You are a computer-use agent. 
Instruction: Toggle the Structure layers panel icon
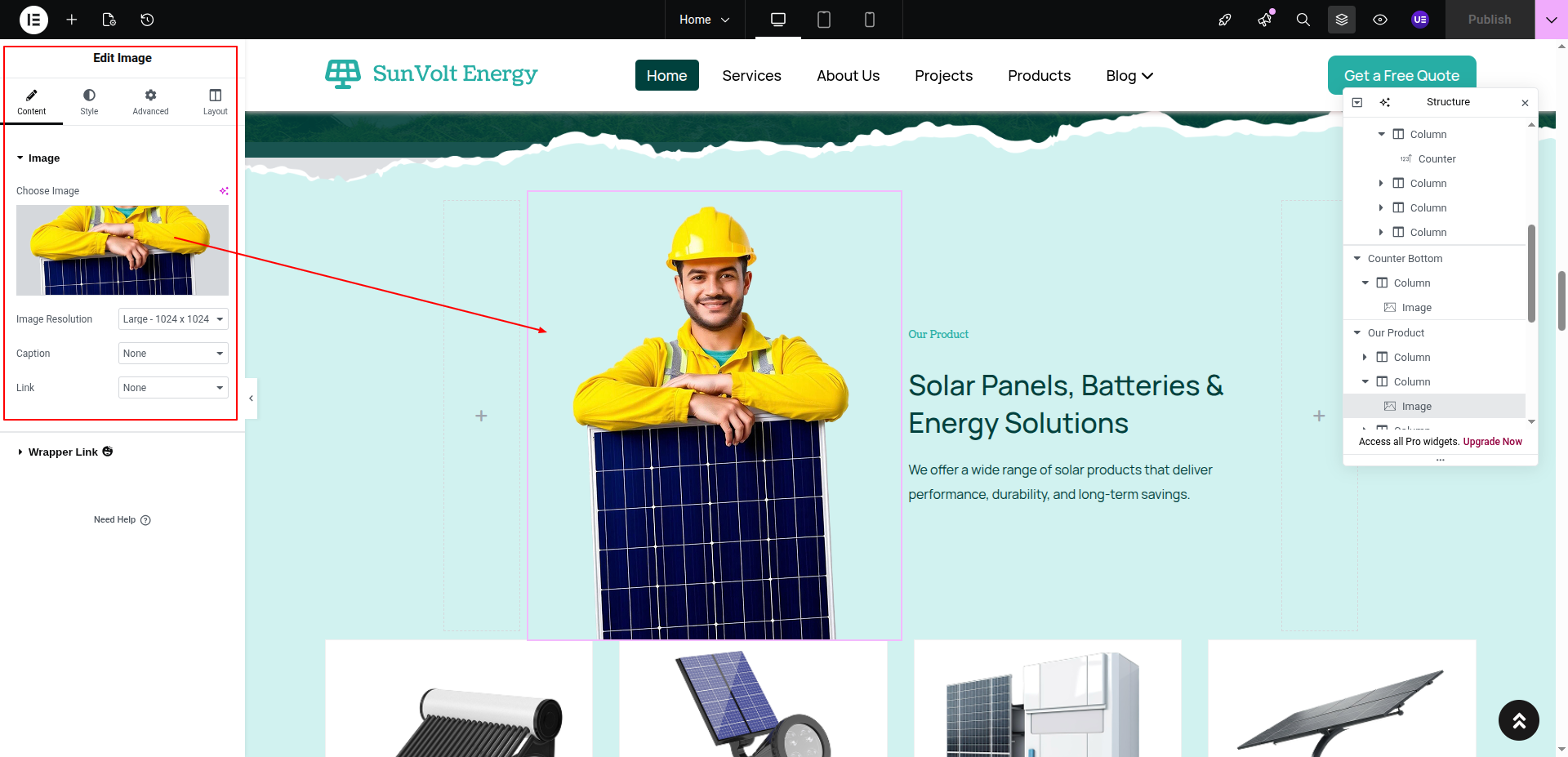(x=1342, y=20)
